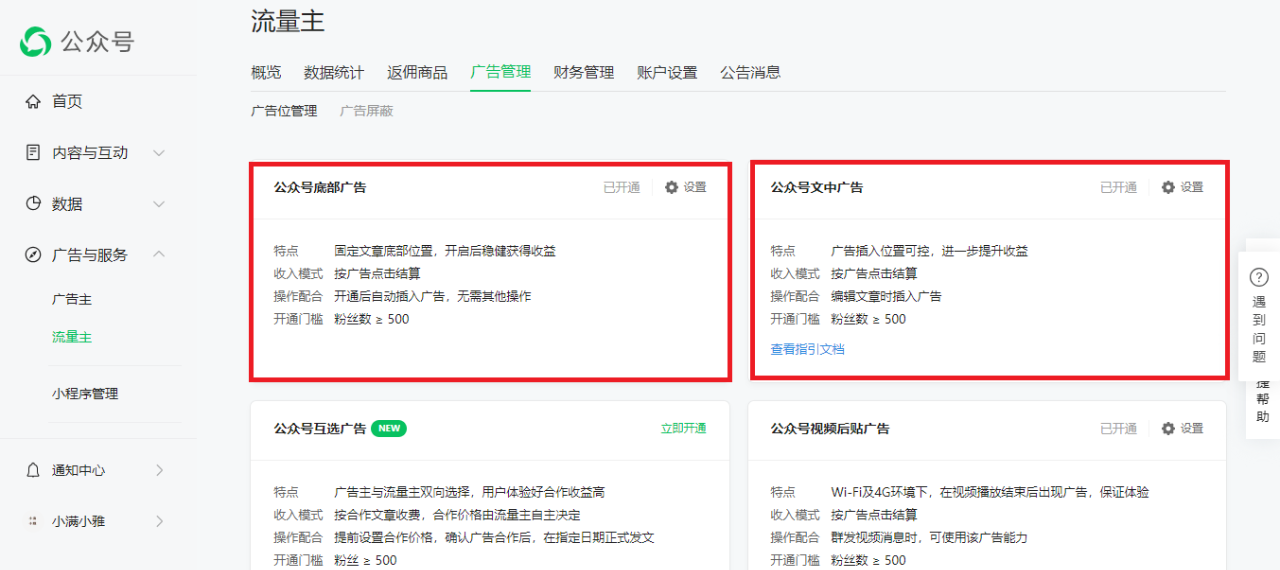Click text 广告插入位置可控，进一步提升收益

pyautogui.click(x=929, y=251)
